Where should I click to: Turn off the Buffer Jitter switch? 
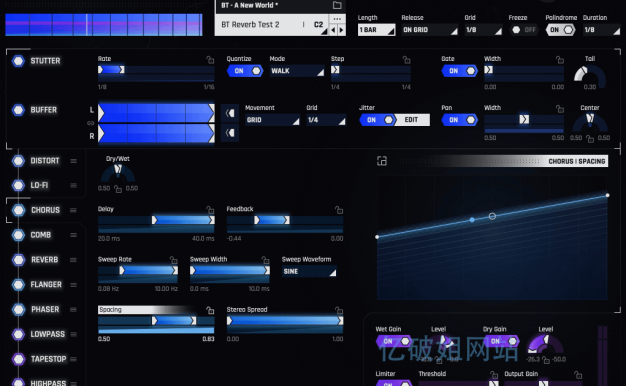(377, 120)
